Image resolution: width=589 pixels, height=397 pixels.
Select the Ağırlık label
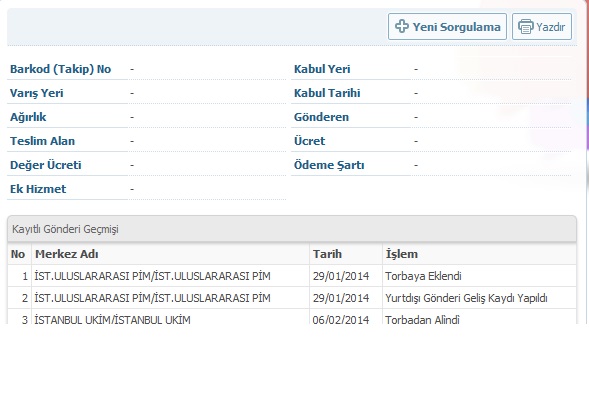(28, 117)
